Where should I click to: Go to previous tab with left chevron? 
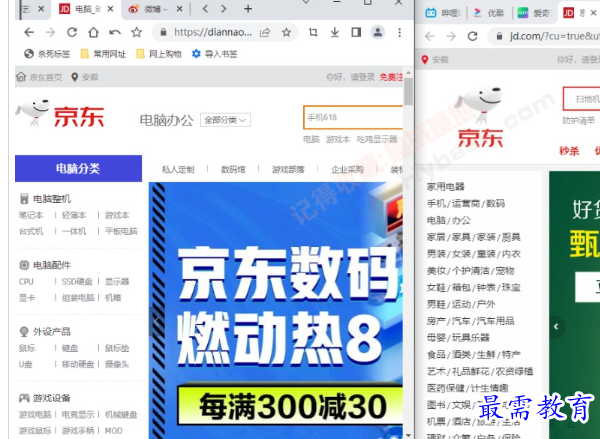[205, 8]
